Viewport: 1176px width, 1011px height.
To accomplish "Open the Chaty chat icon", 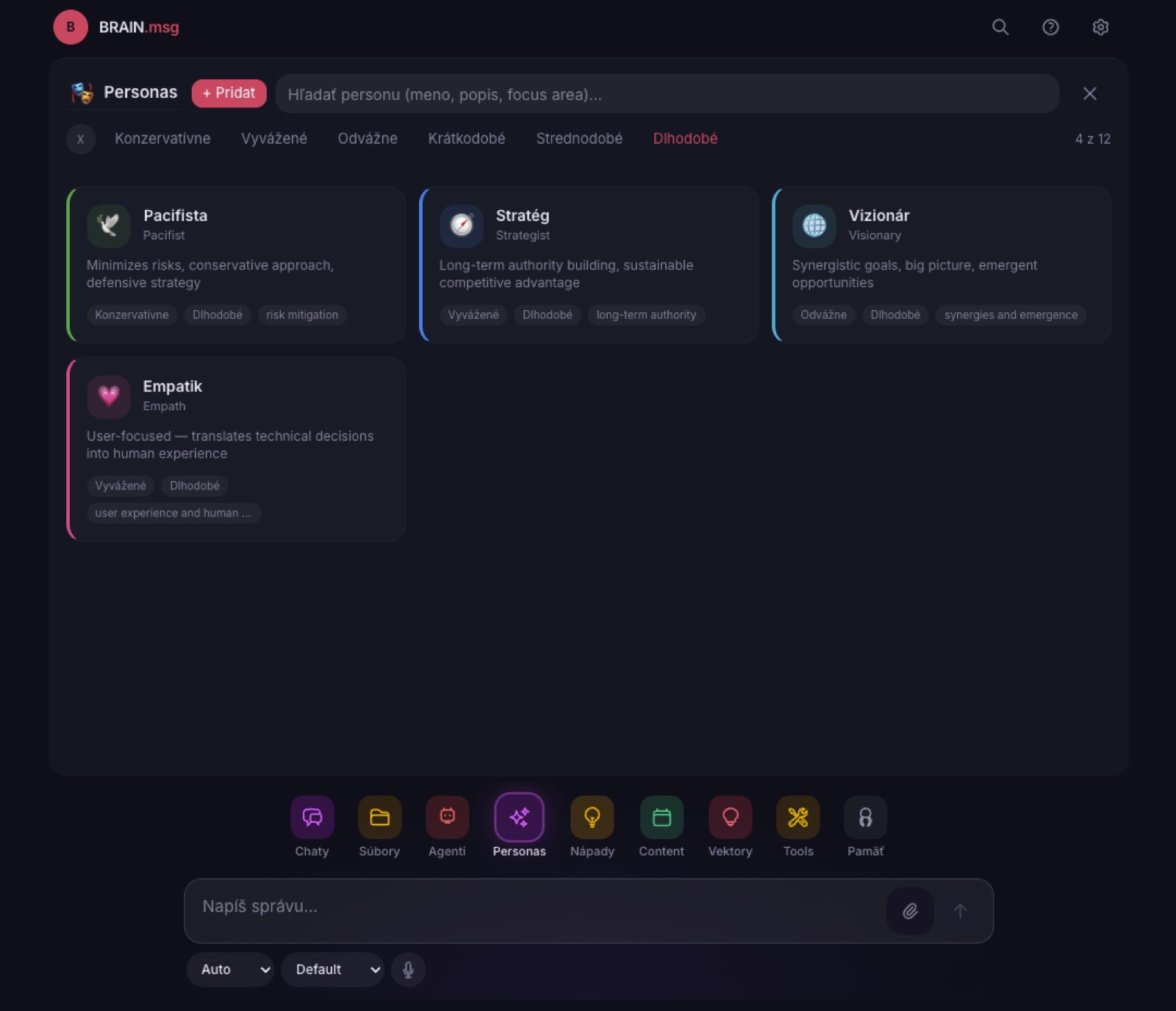I will coord(312,817).
